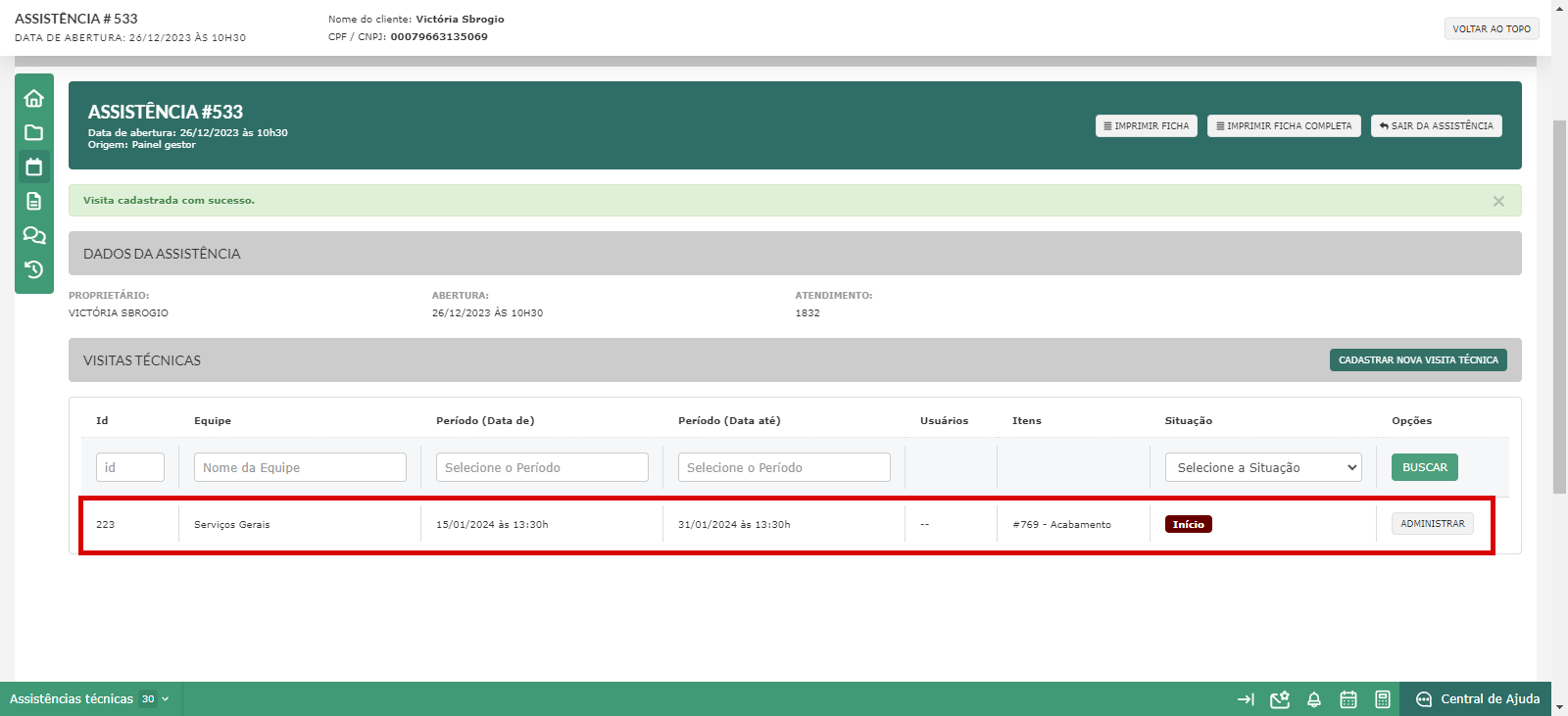
Task: Focus the Nome da Equipe field
Action: click(300, 467)
